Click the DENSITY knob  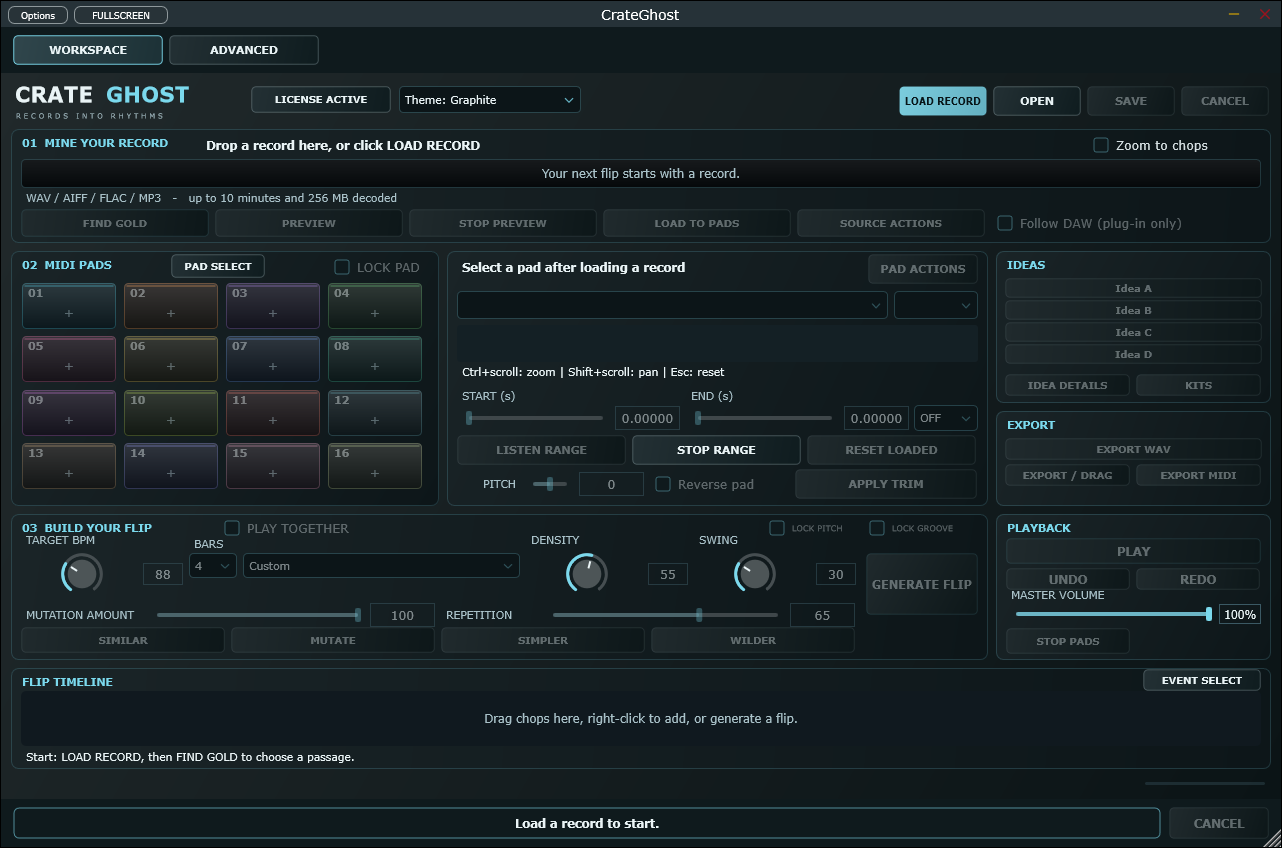coord(586,573)
